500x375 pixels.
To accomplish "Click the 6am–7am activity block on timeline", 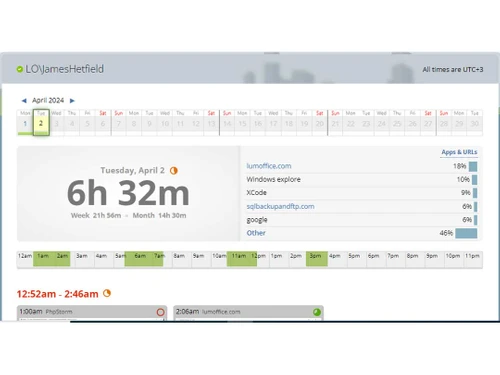I will coord(144,259).
